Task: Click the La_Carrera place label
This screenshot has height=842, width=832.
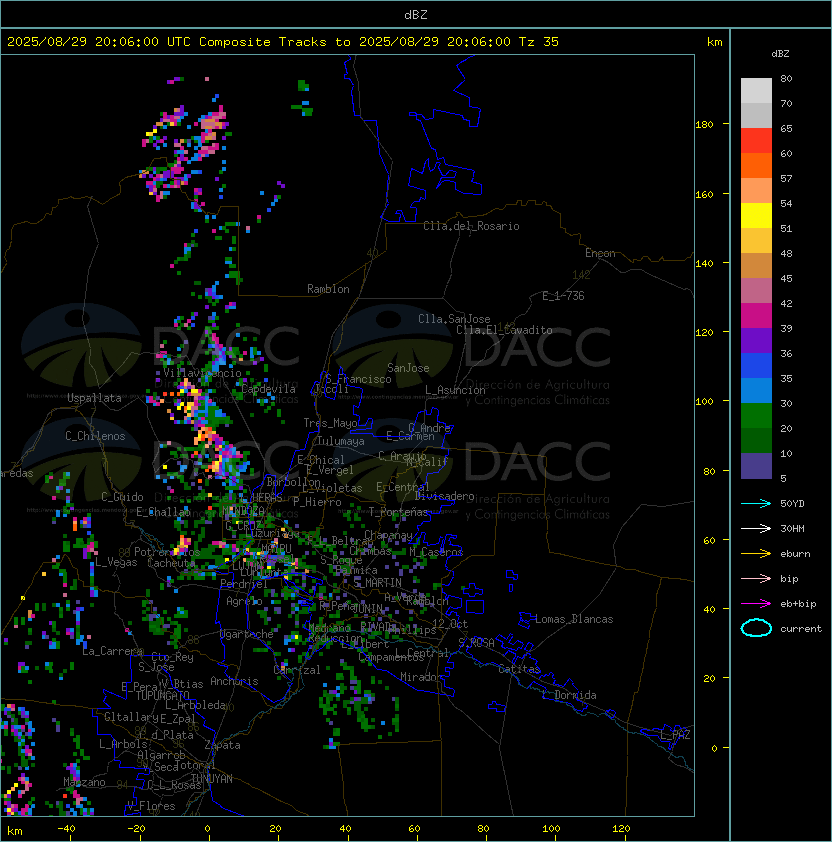Action: click(x=112, y=651)
